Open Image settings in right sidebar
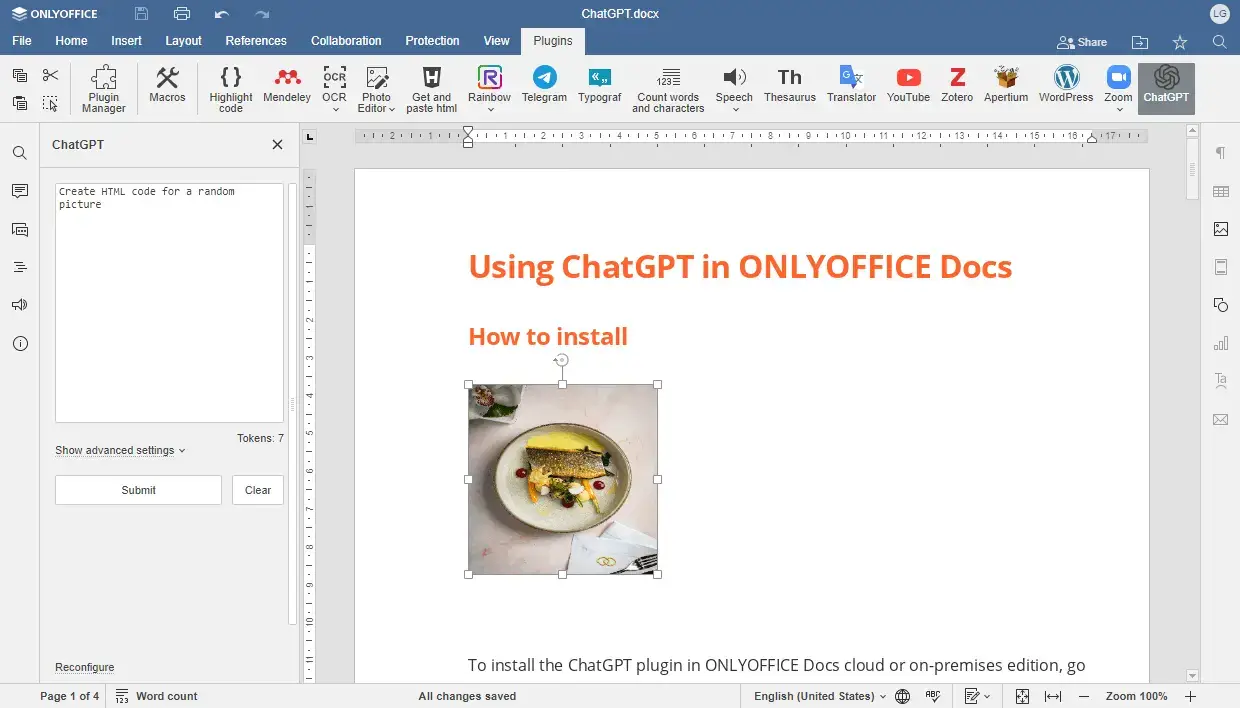The width and height of the screenshot is (1240, 708). pos(1220,229)
